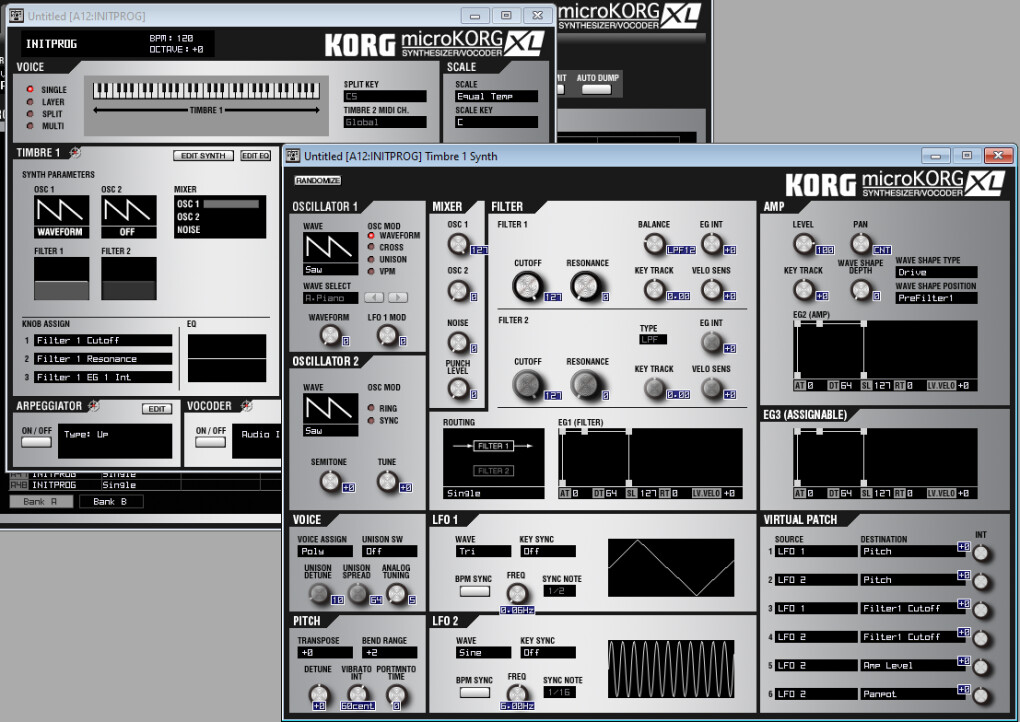1020x722 pixels.
Task: Open LFO 1 Wave dropdown showing Tri
Action: coord(483,551)
